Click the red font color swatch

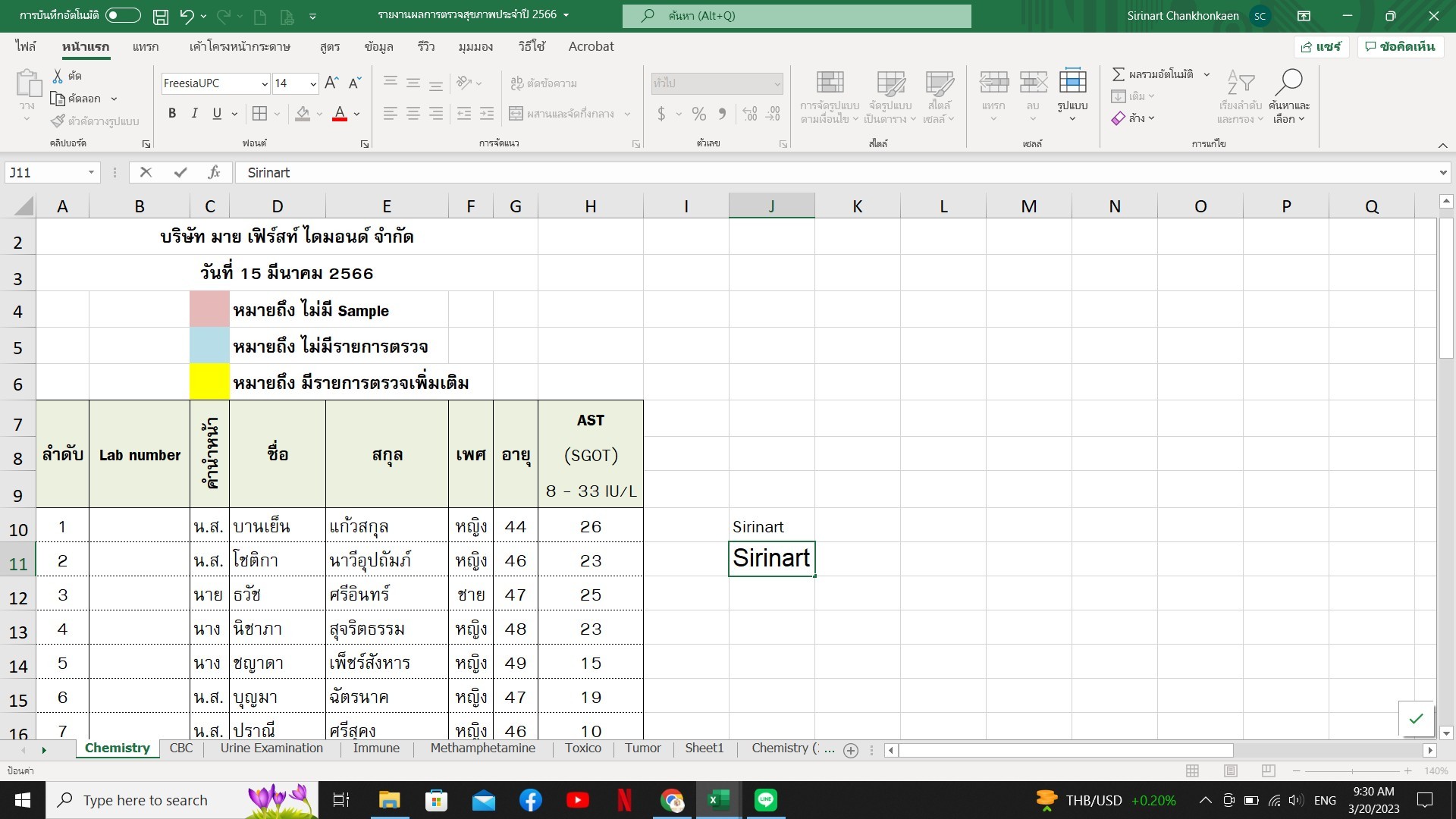tap(340, 114)
